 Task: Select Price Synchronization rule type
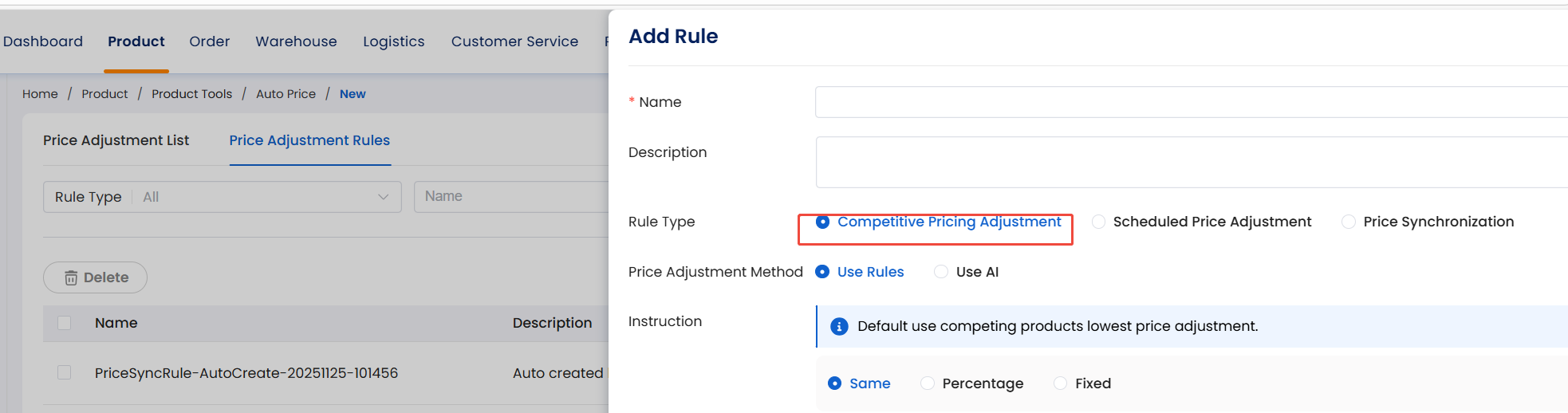pos(1349,222)
